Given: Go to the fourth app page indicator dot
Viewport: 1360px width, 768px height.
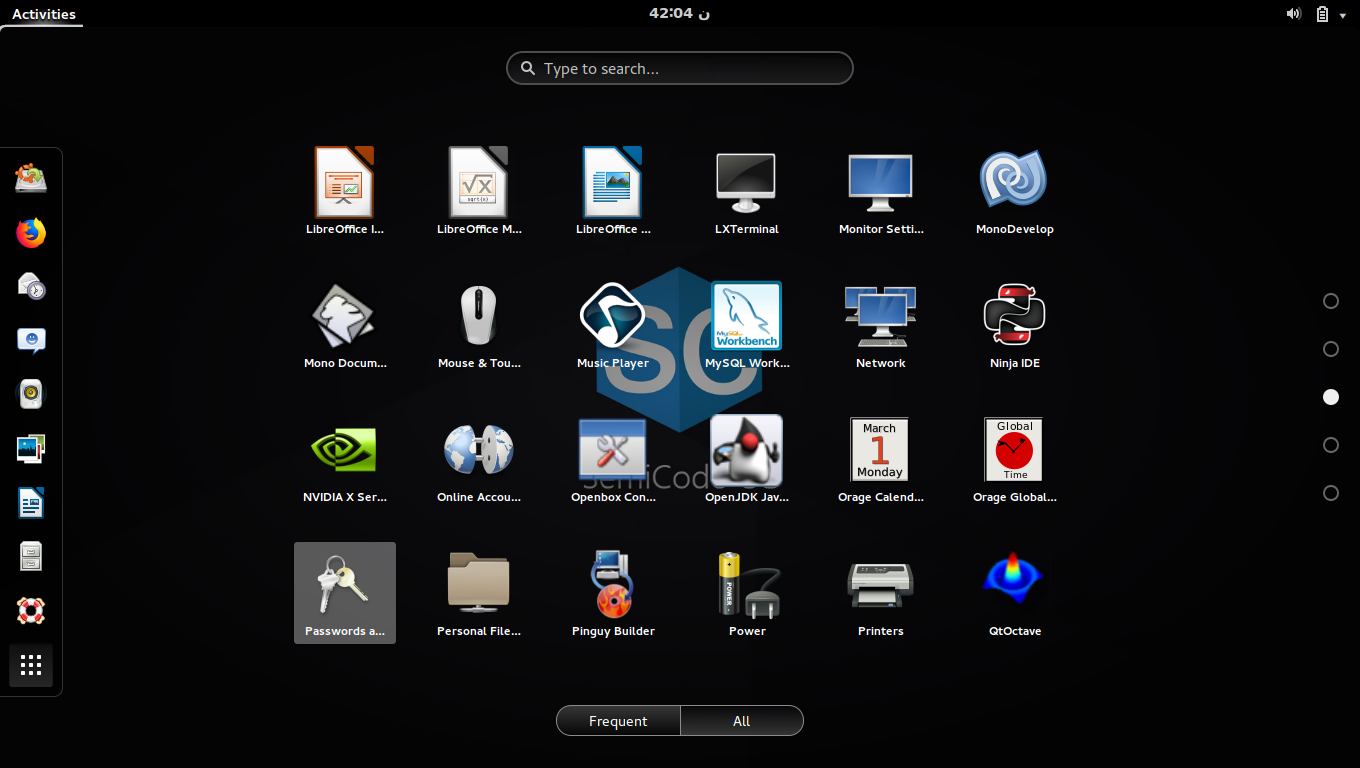Looking at the screenshot, I should point(1331,445).
